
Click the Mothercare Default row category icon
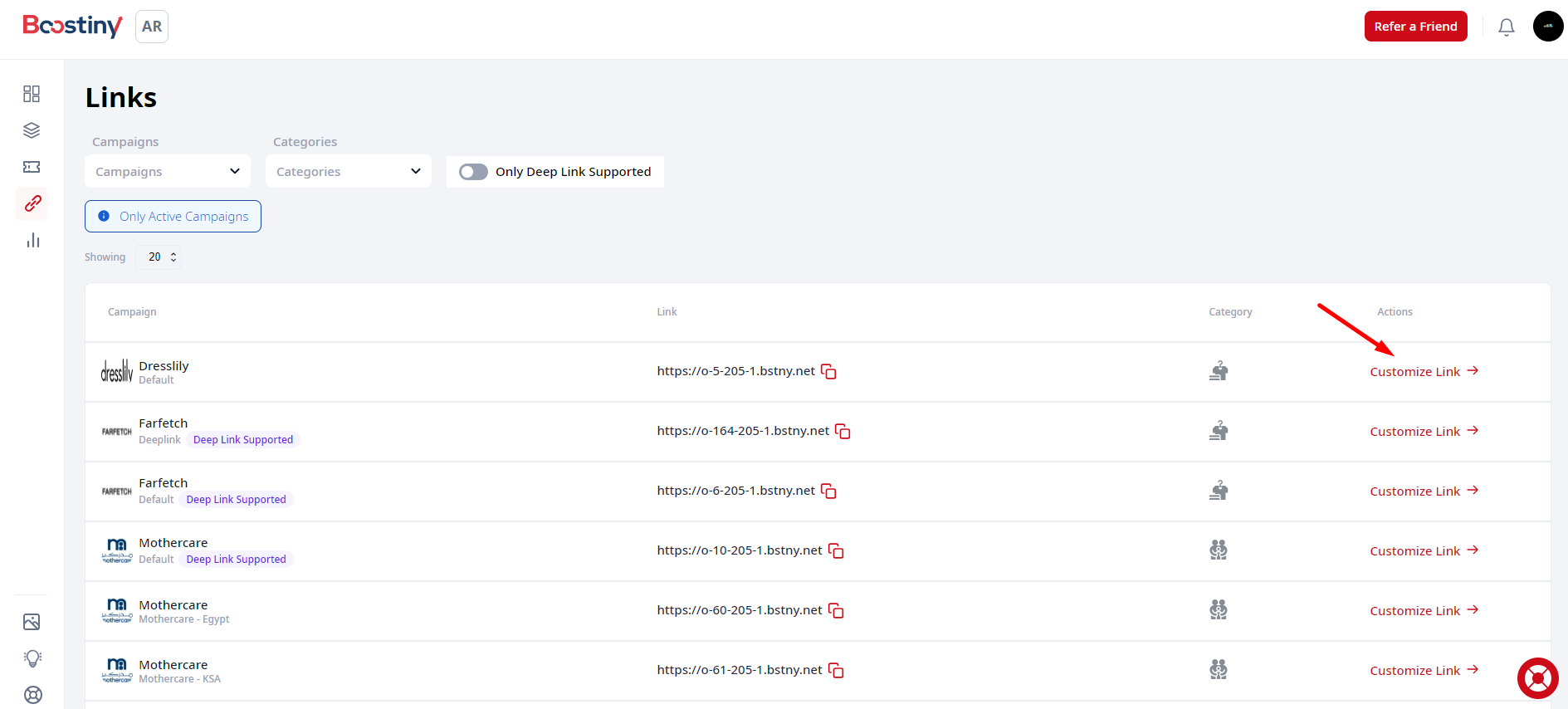click(1219, 550)
